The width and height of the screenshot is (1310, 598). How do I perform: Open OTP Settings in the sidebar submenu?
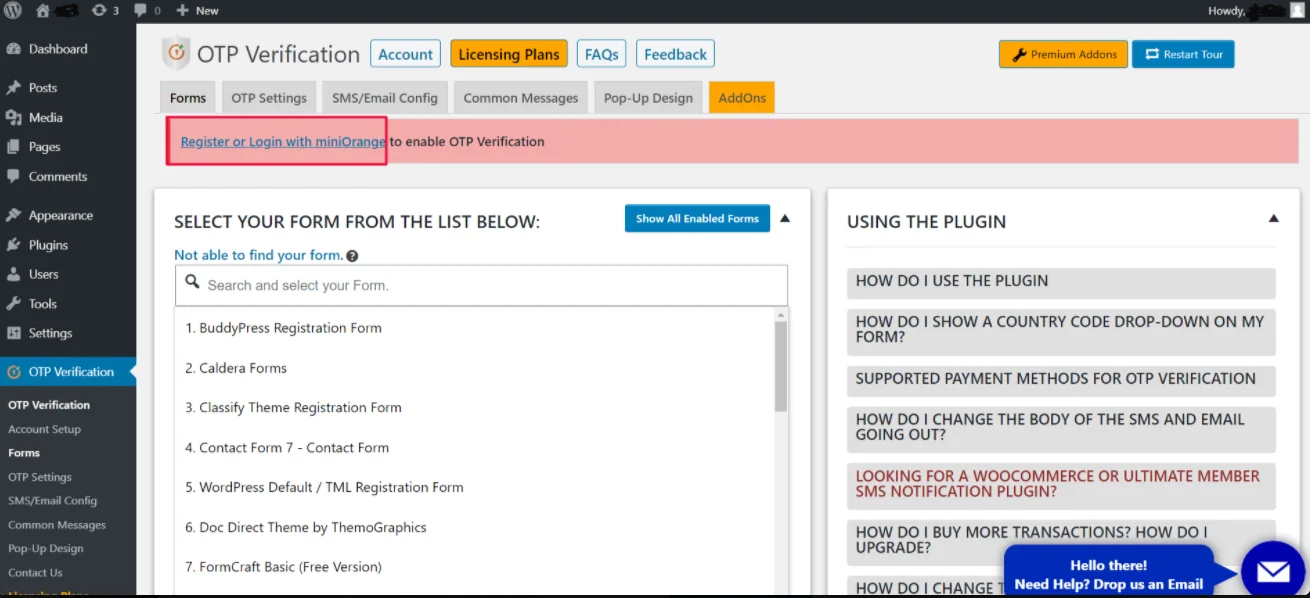pyautogui.click(x=40, y=477)
